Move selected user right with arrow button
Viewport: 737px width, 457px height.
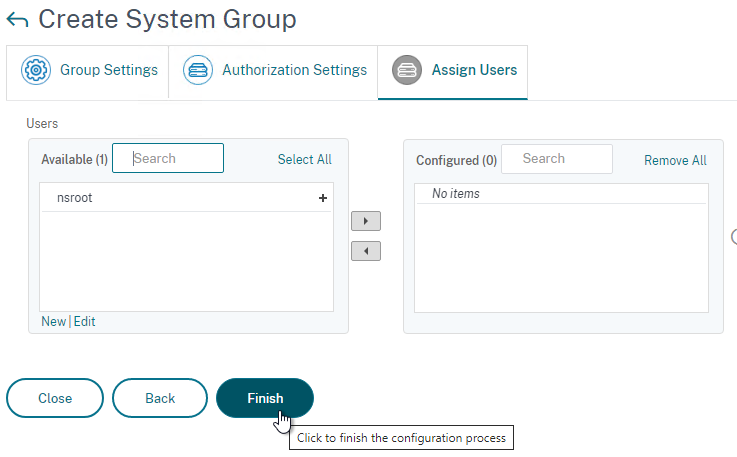click(366, 221)
